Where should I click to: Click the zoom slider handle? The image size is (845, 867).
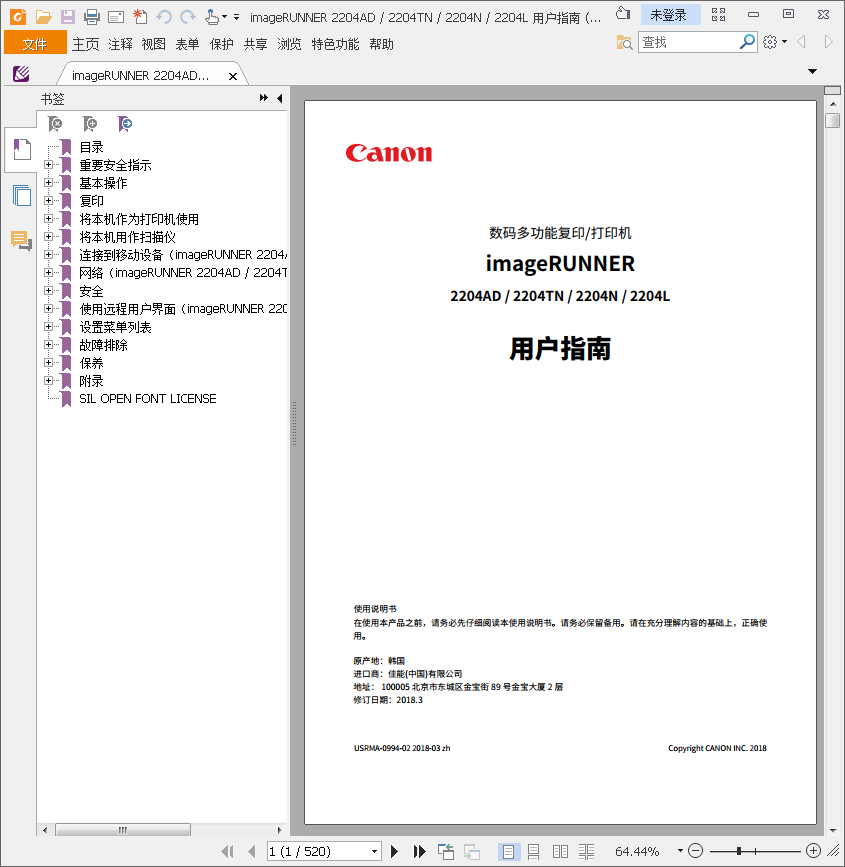(739, 851)
